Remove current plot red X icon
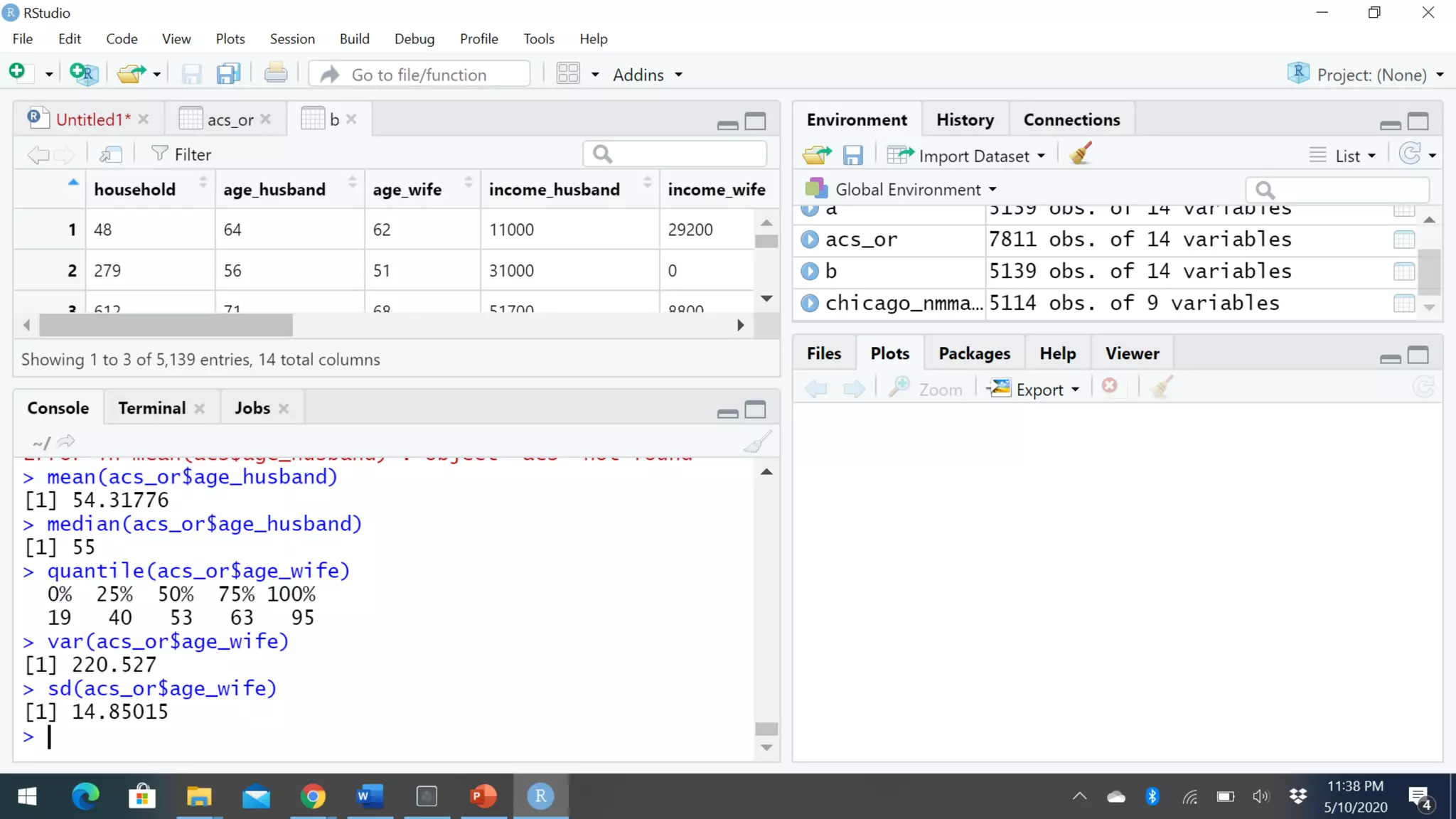 [x=1110, y=386]
